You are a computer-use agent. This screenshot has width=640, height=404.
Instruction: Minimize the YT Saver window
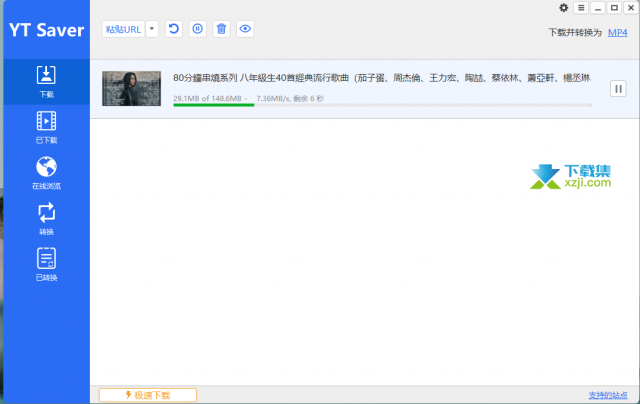[598, 8]
